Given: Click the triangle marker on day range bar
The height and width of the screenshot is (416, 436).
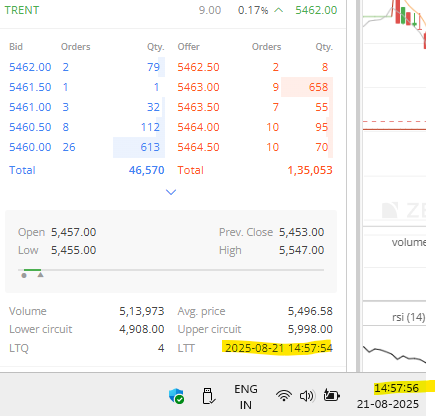Looking at the screenshot, I should pyautogui.click(x=40, y=275).
